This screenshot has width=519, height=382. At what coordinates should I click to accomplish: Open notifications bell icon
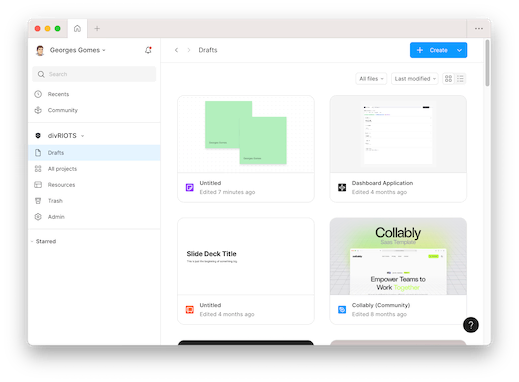tap(148, 50)
